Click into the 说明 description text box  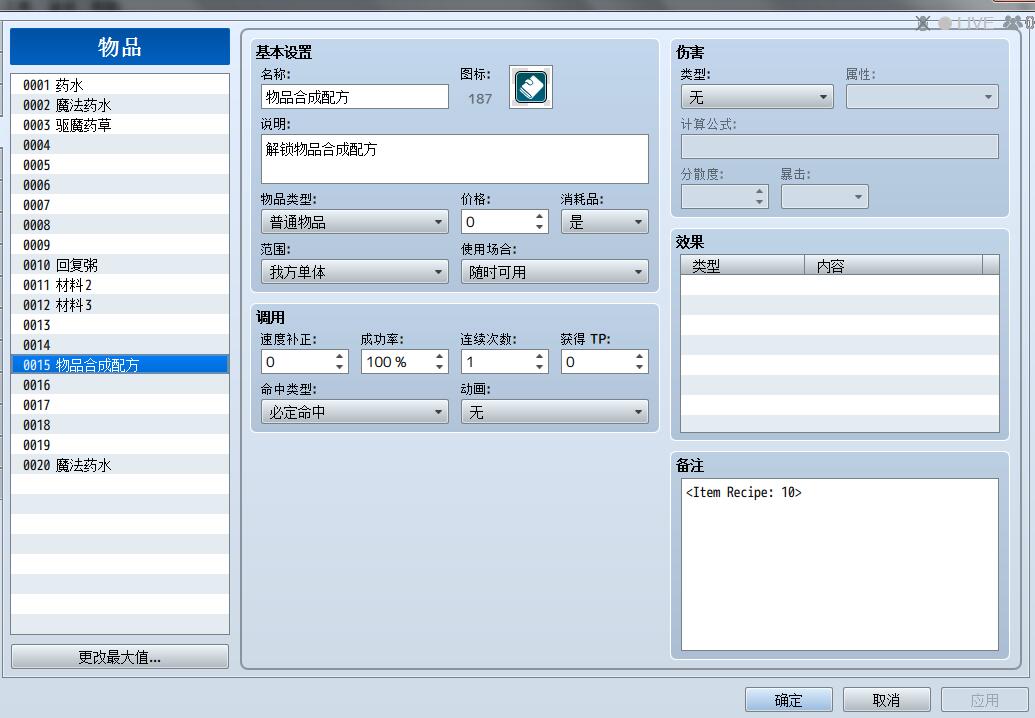tap(455, 159)
